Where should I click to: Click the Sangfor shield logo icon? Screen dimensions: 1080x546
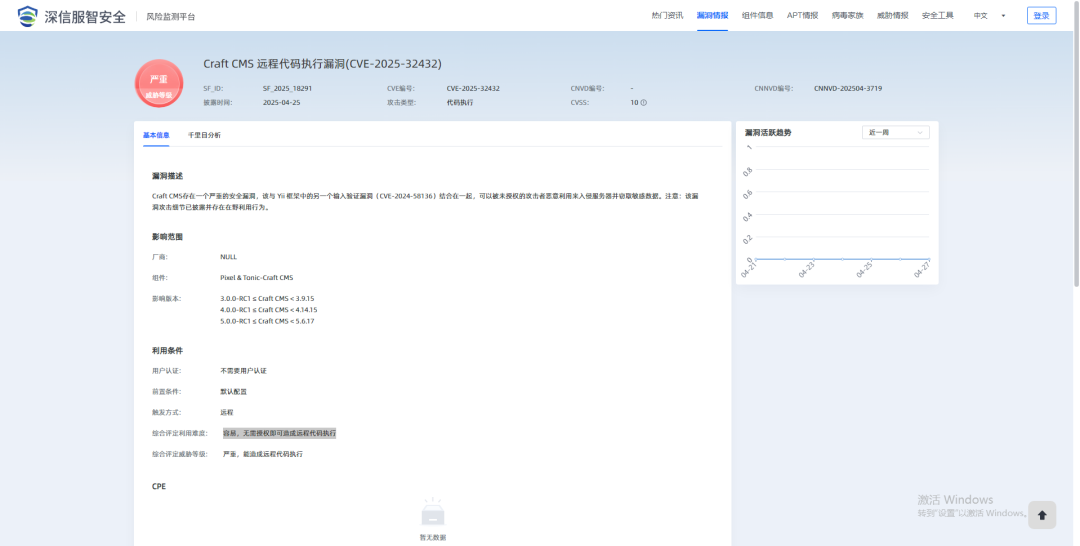(28, 16)
